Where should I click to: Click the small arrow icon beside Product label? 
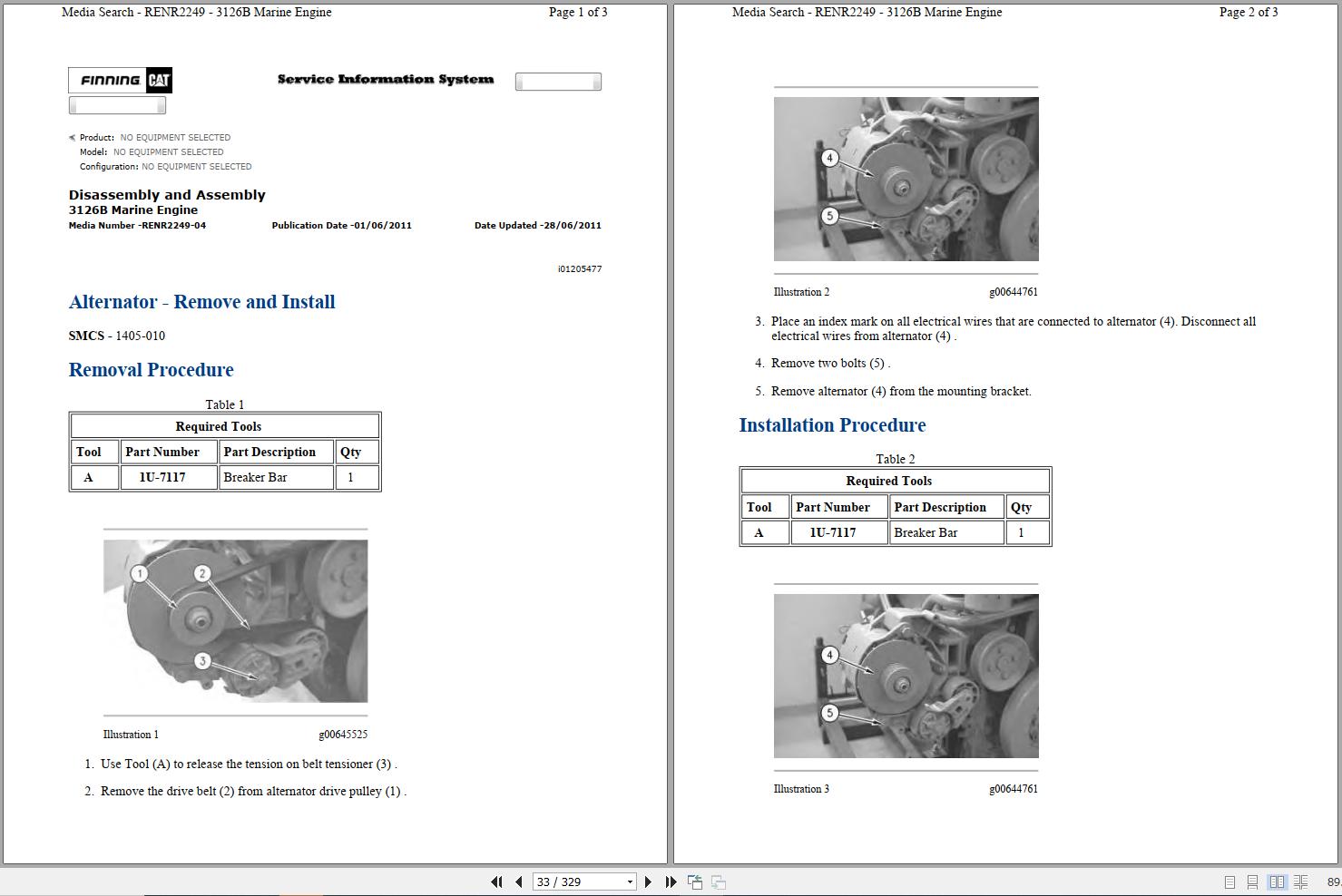(x=71, y=137)
